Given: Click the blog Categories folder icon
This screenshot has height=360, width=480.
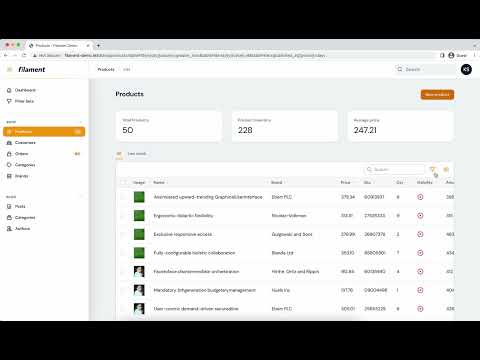Looking at the screenshot, I should tap(9, 217).
